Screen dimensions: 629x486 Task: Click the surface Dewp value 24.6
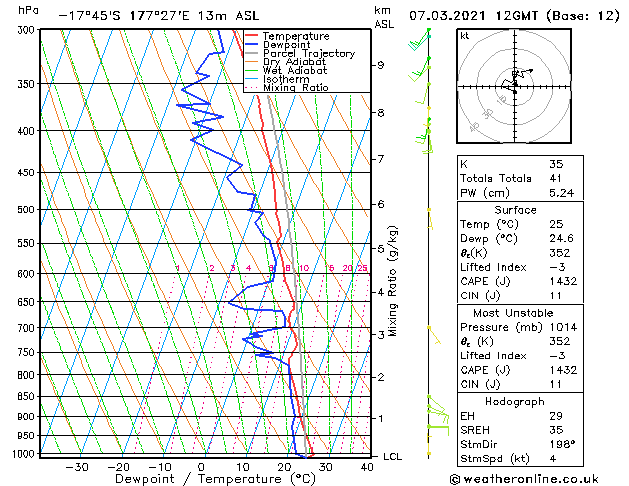click(x=561, y=239)
